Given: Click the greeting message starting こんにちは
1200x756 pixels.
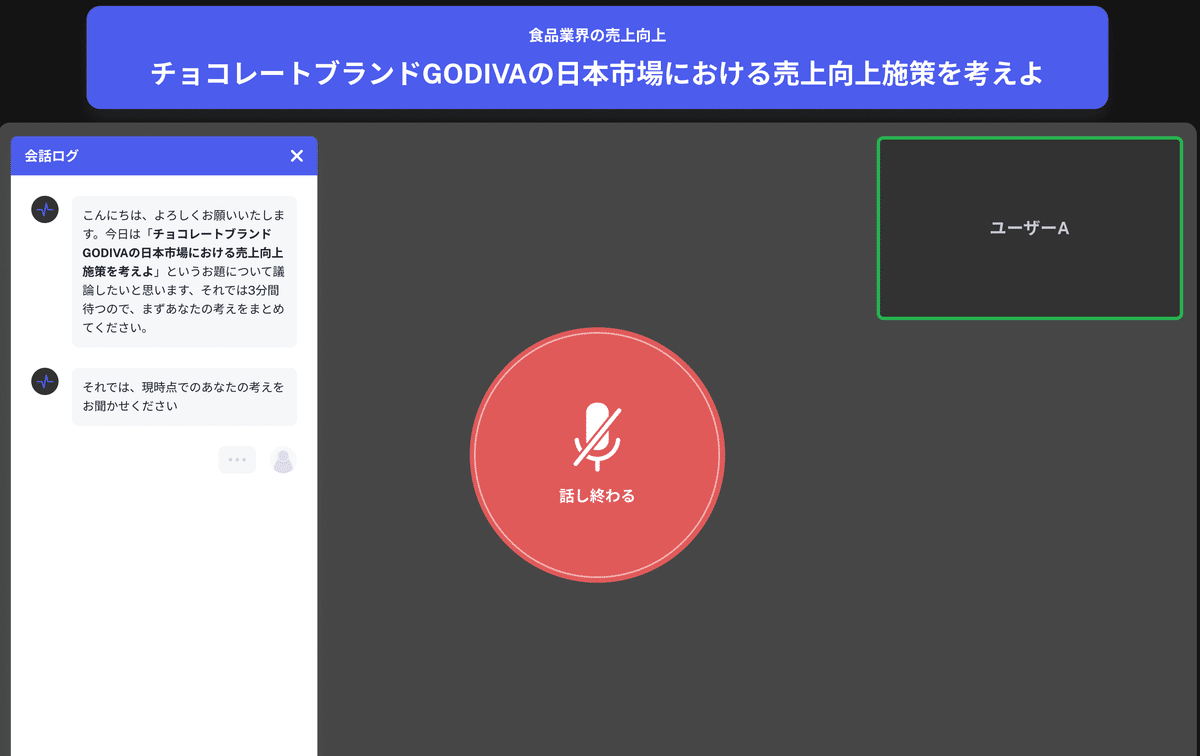Looking at the screenshot, I should (x=184, y=271).
